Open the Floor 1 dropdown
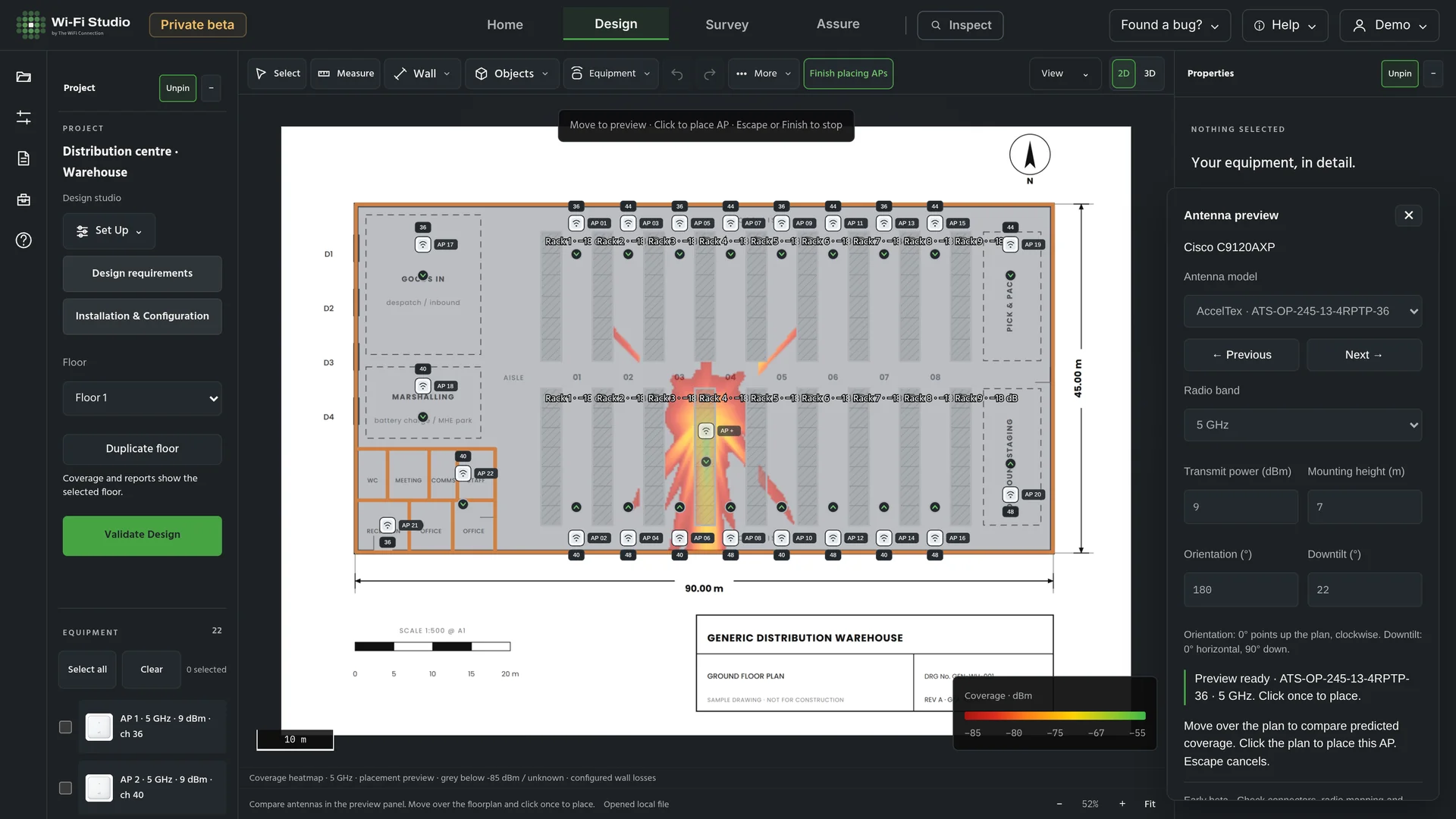The image size is (1456, 819). (x=142, y=398)
